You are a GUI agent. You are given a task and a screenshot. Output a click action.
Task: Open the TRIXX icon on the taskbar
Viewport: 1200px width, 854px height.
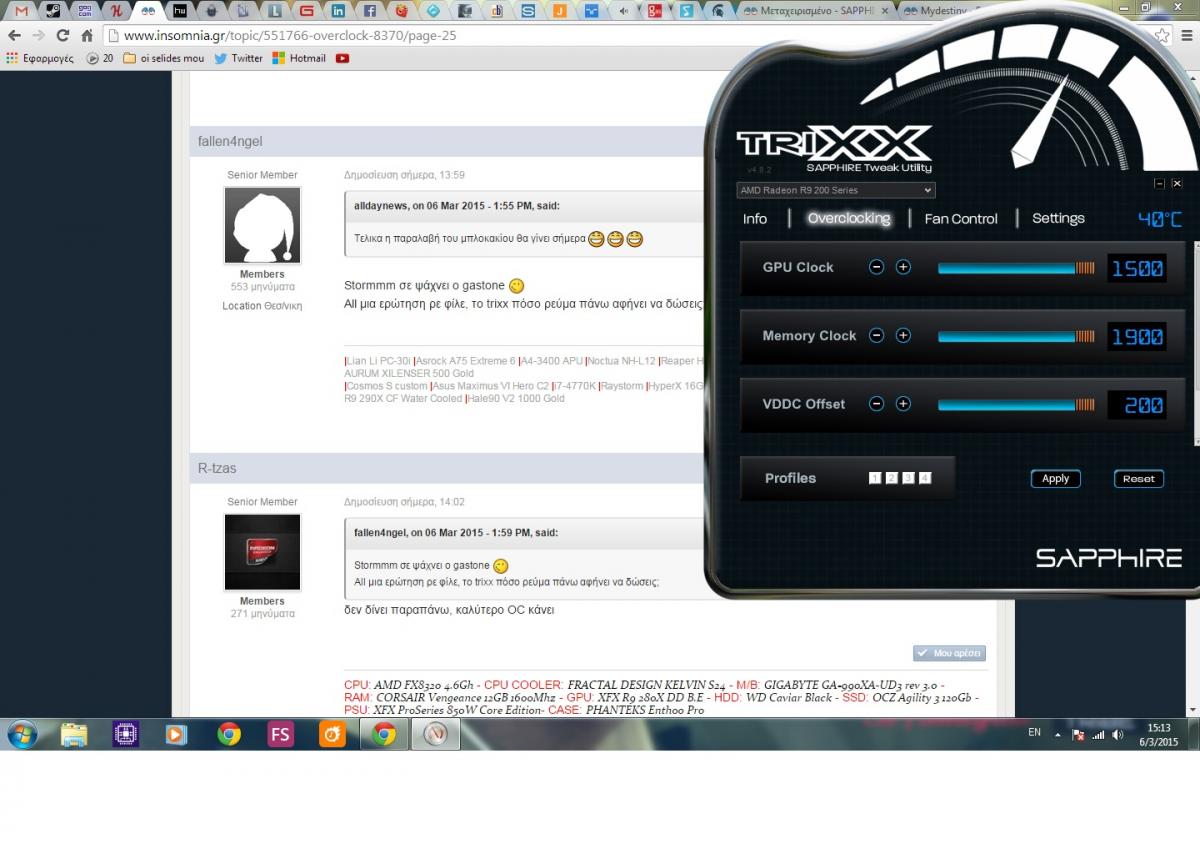[x=435, y=735]
